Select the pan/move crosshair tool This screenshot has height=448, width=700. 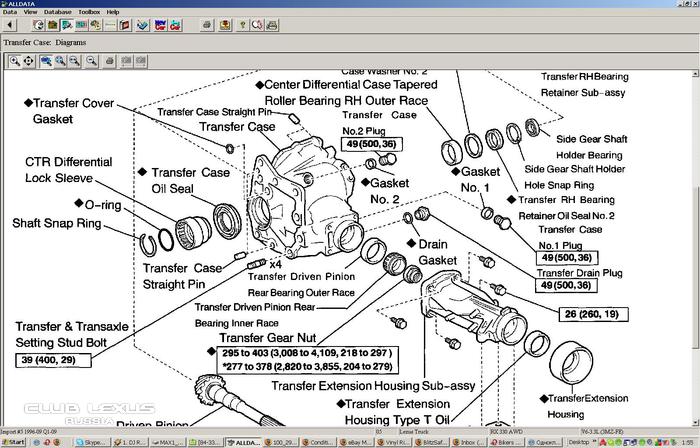point(29,61)
